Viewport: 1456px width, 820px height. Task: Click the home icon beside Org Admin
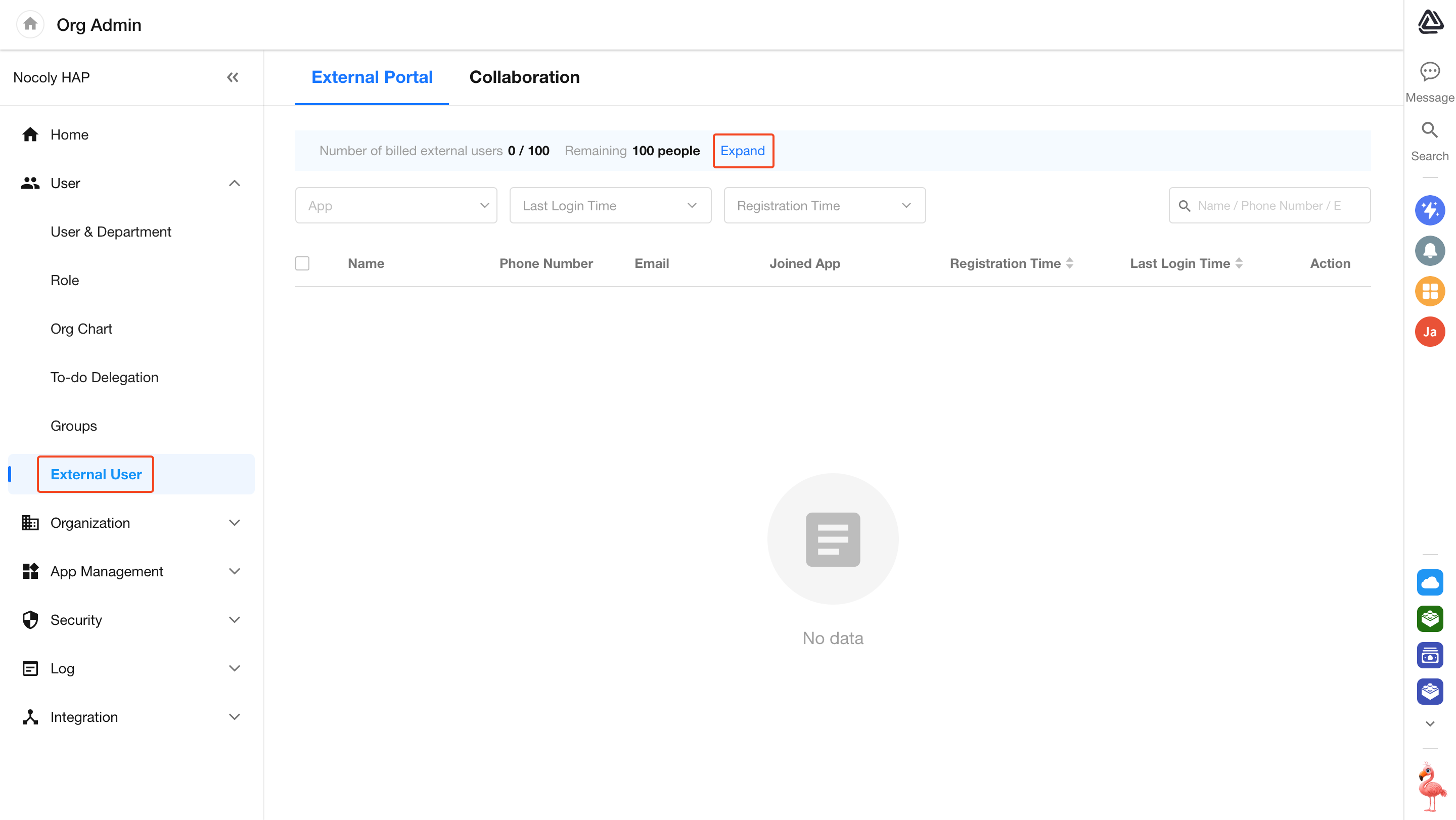pyautogui.click(x=30, y=24)
